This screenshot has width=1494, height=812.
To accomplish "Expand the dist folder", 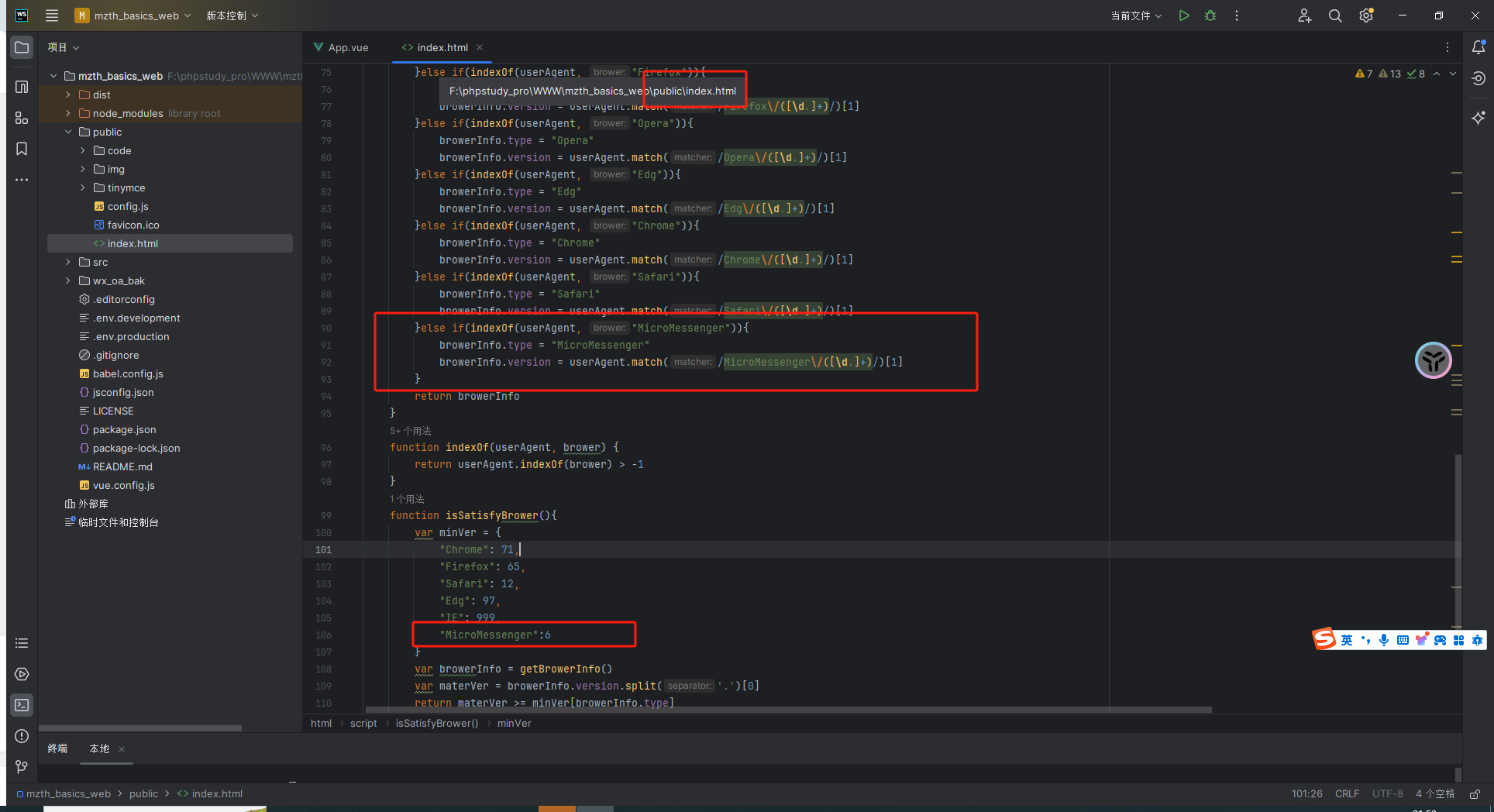I will pyautogui.click(x=68, y=95).
